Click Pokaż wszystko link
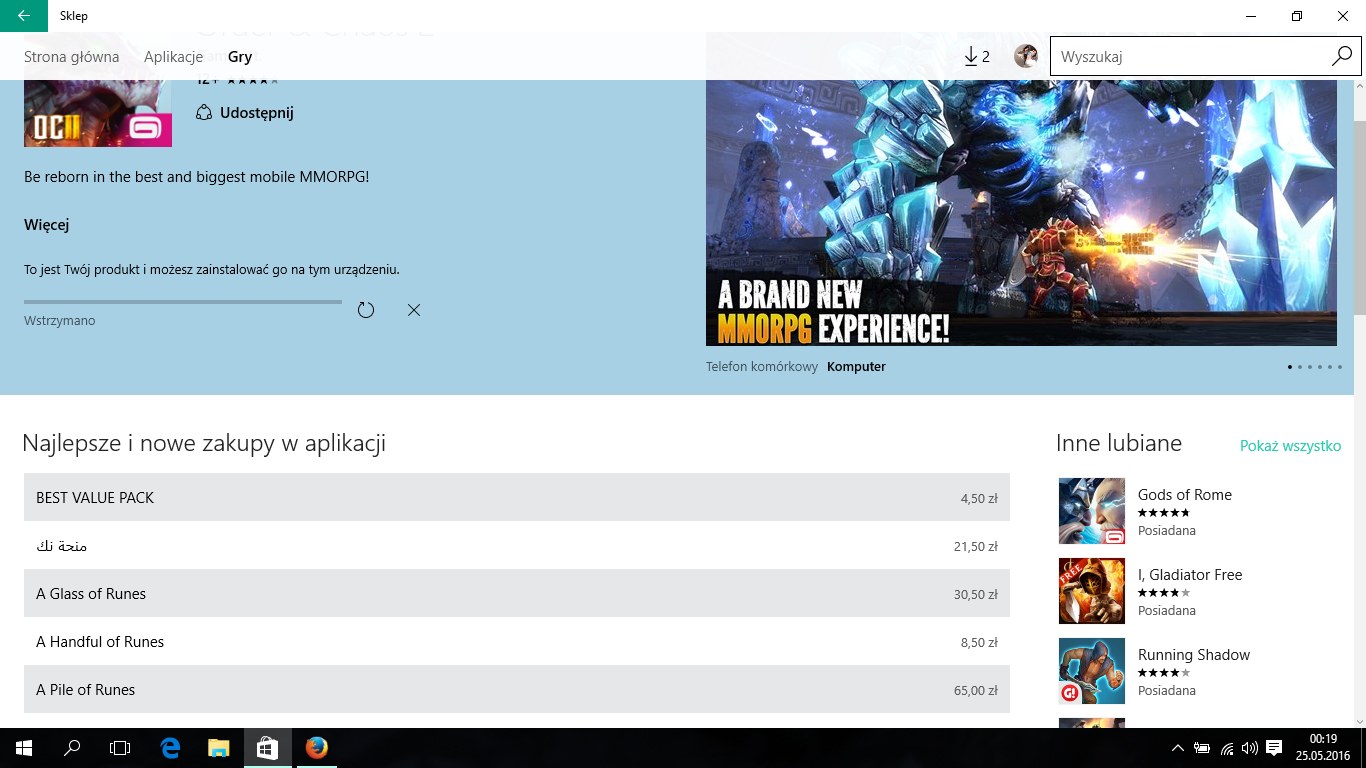Viewport: 1366px width, 768px height. click(x=1290, y=446)
